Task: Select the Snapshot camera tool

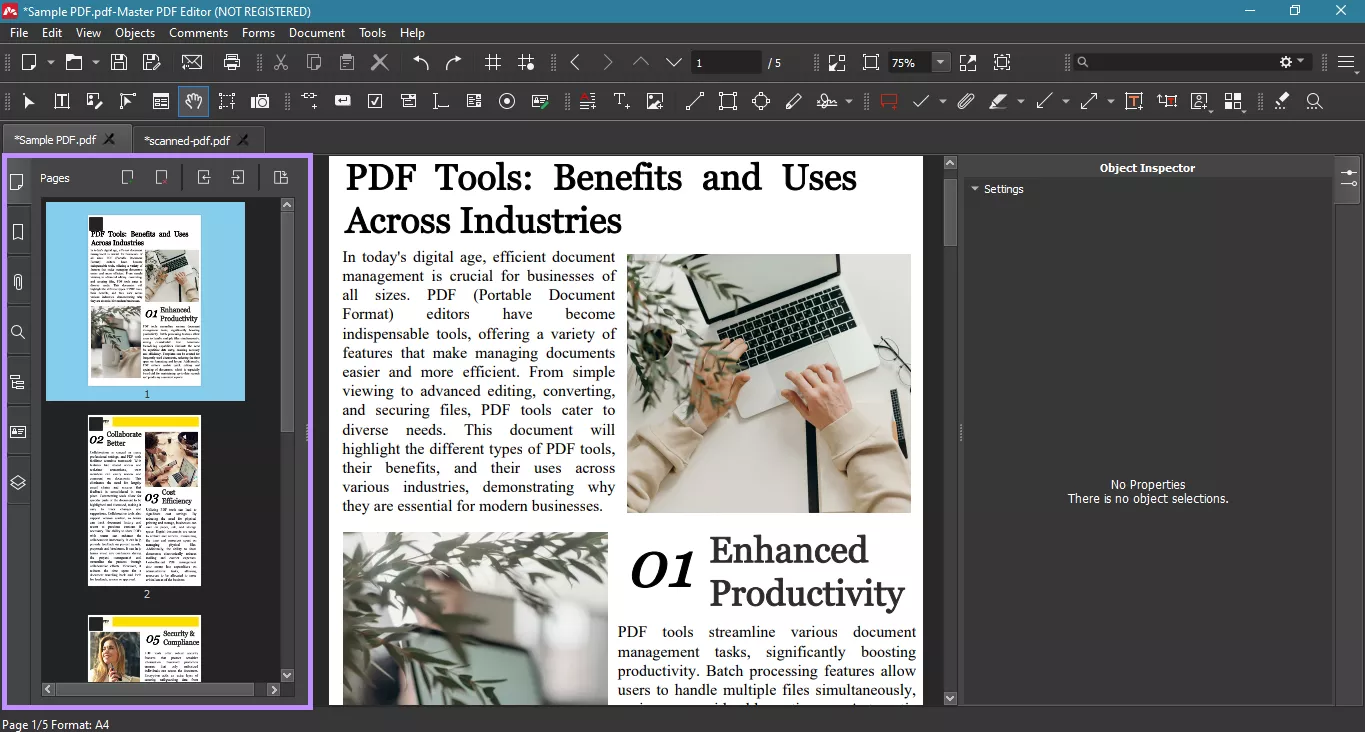Action: (260, 101)
